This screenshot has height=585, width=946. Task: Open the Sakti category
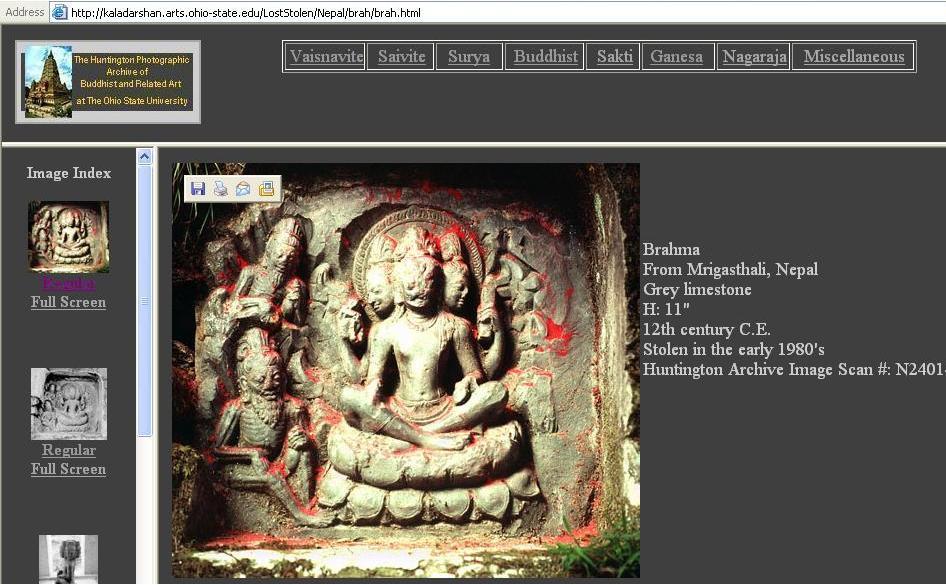pos(614,57)
